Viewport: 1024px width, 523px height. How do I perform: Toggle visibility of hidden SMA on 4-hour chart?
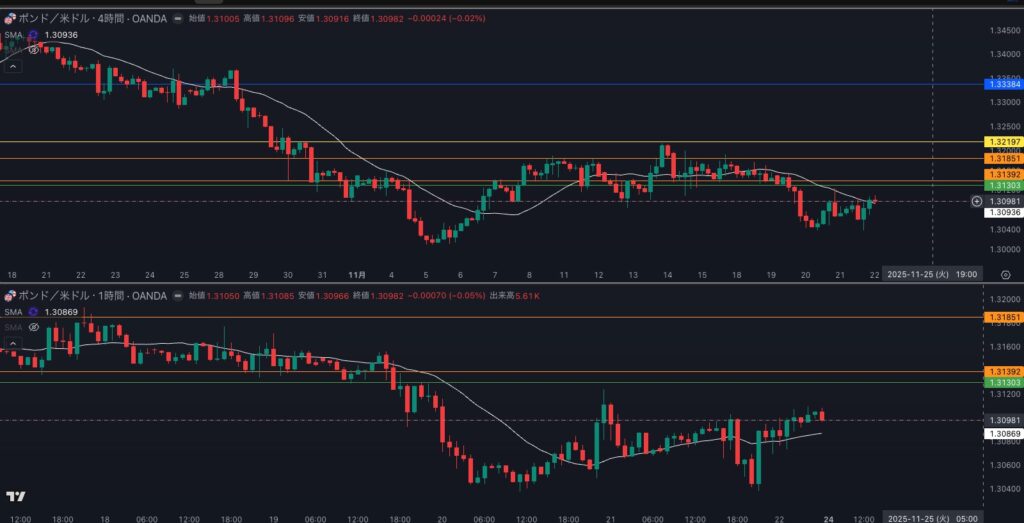(x=33, y=49)
